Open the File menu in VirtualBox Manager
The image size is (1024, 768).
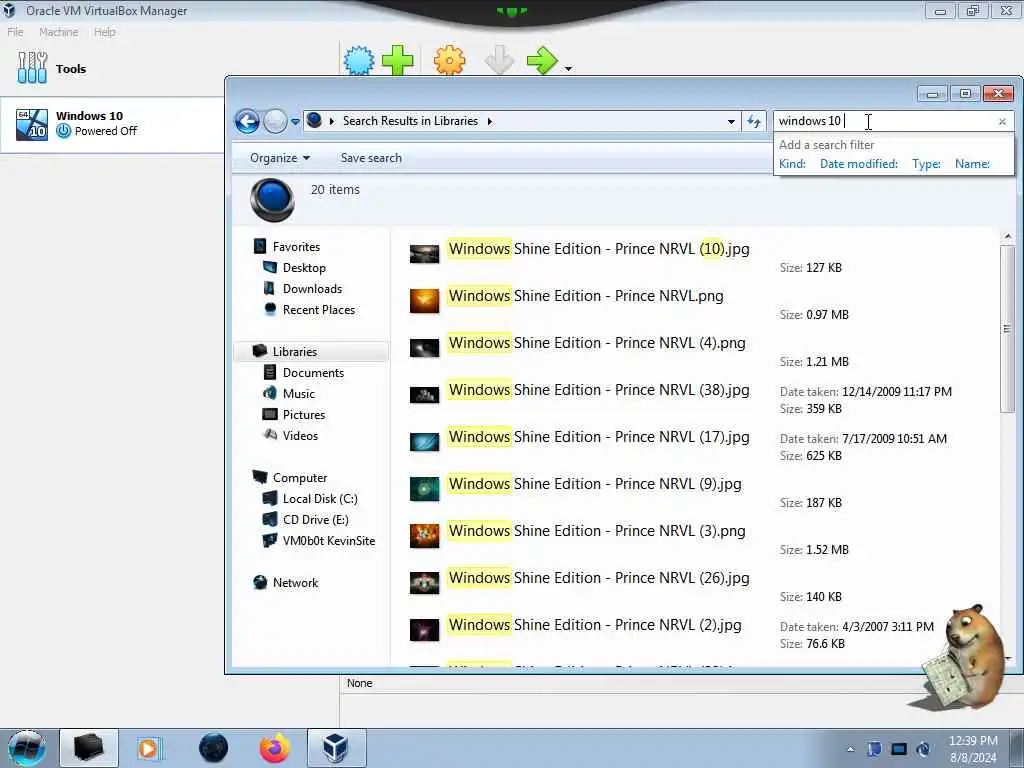pos(15,32)
